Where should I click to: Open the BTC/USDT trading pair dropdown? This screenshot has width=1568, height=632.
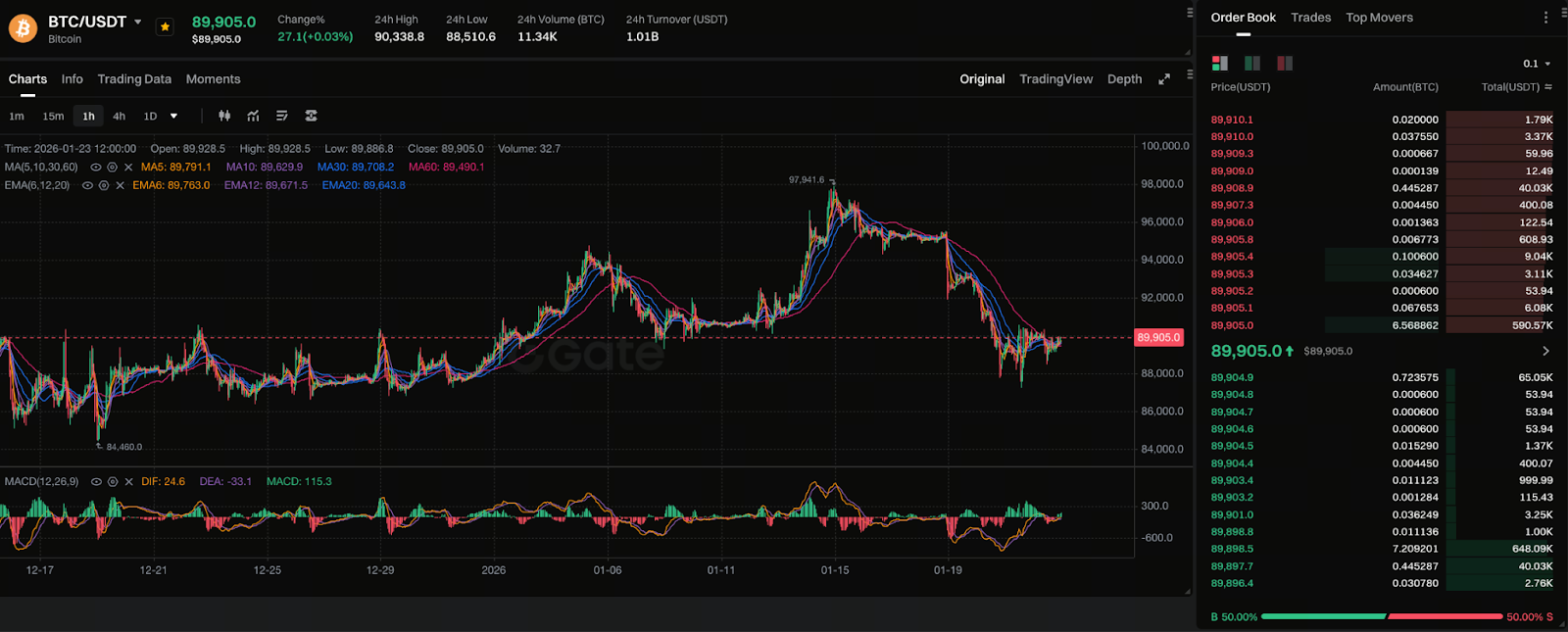[x=138, y=22]
